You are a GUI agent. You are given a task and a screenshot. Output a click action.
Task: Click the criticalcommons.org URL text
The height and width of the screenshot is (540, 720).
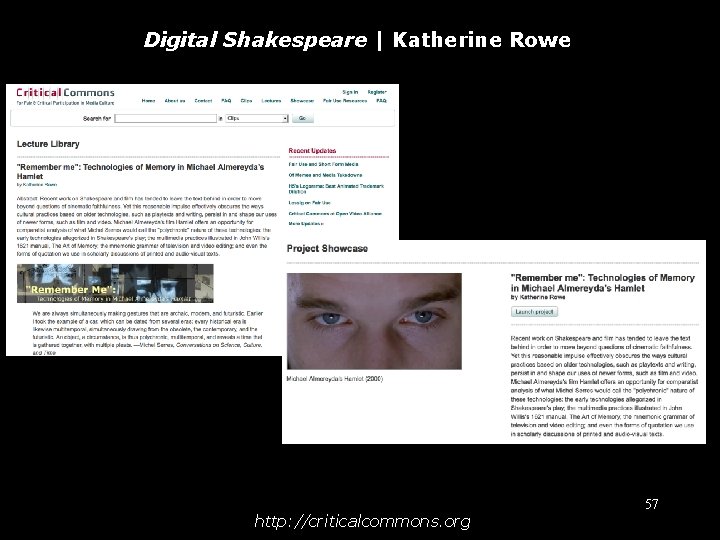[x=362, y=522]
